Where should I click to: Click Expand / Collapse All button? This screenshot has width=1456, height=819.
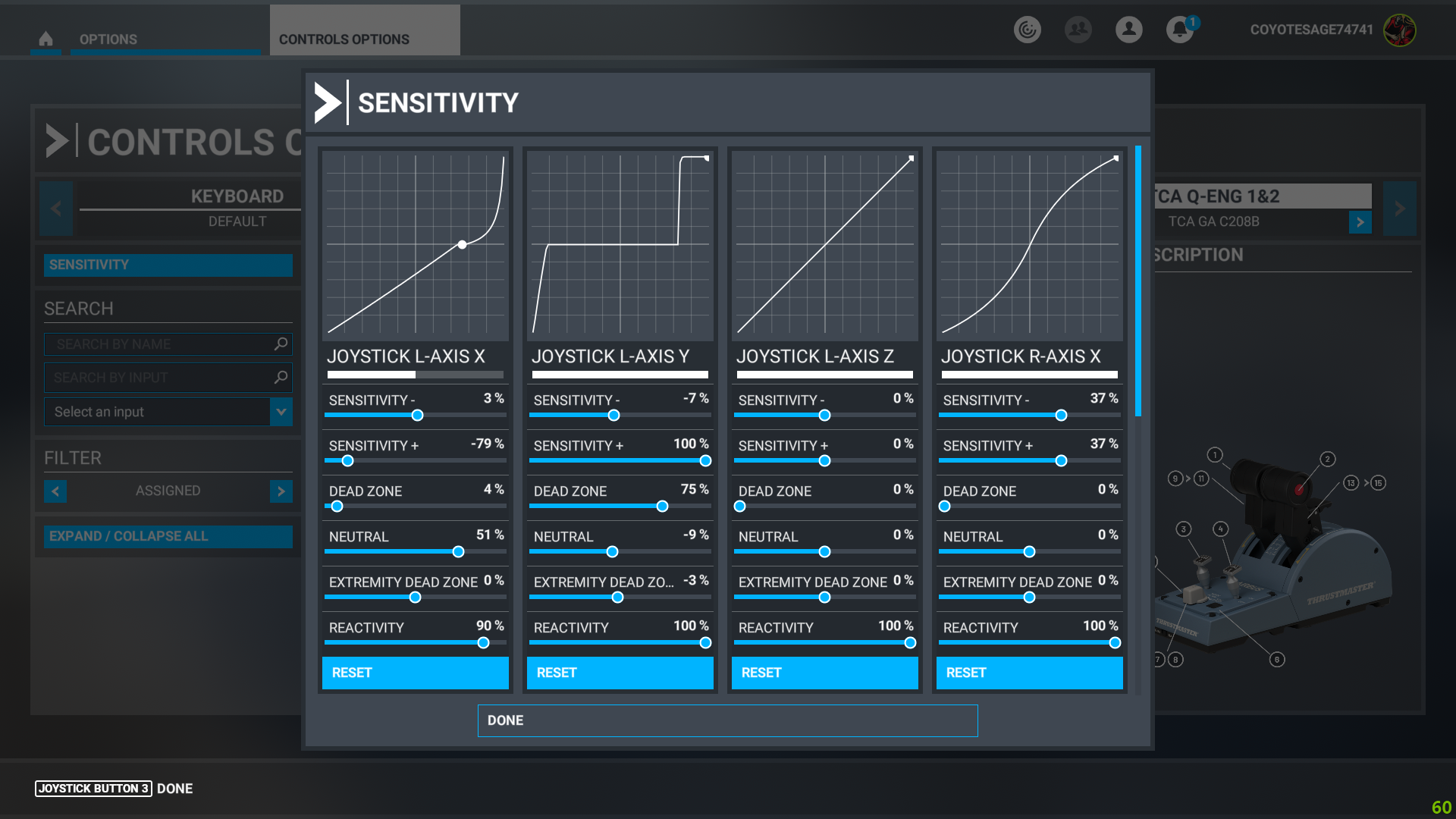point(168,536)
